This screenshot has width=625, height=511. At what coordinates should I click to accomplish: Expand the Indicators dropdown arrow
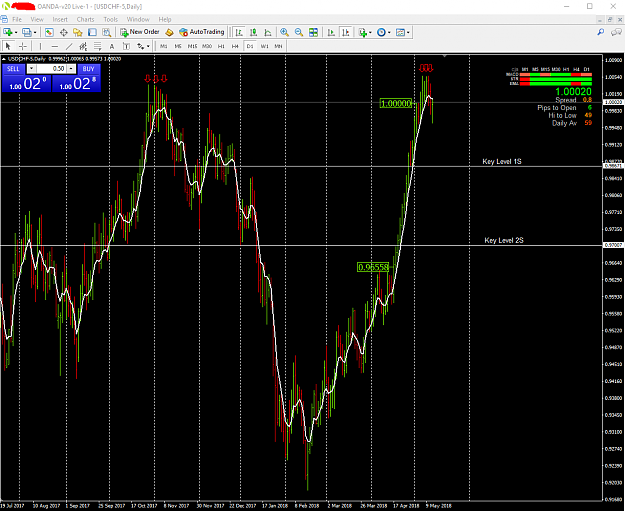pyautogui.click(x=370, y=32)
